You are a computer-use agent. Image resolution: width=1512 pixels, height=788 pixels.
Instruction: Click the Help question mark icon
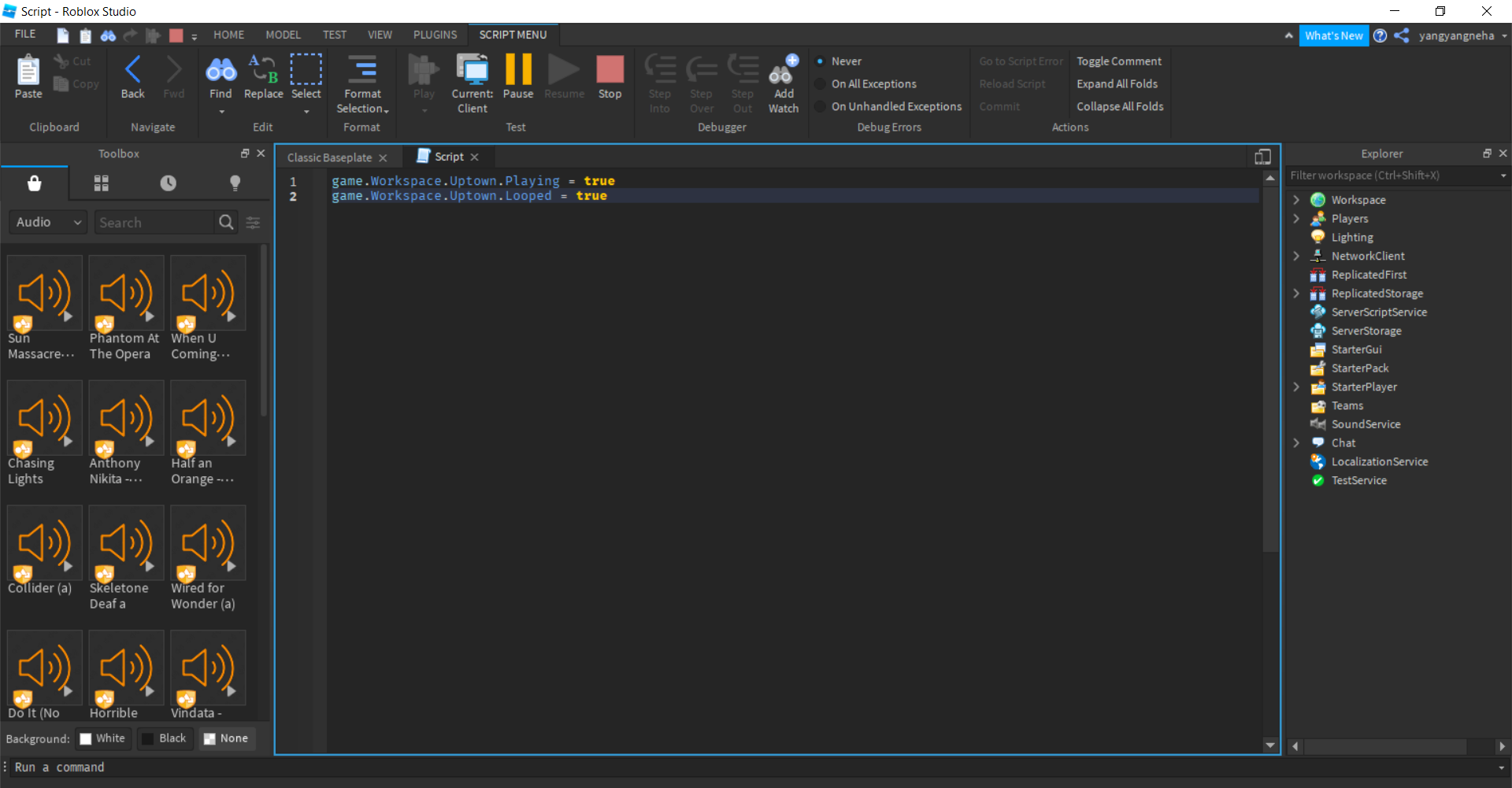(x=1380, y=35)
